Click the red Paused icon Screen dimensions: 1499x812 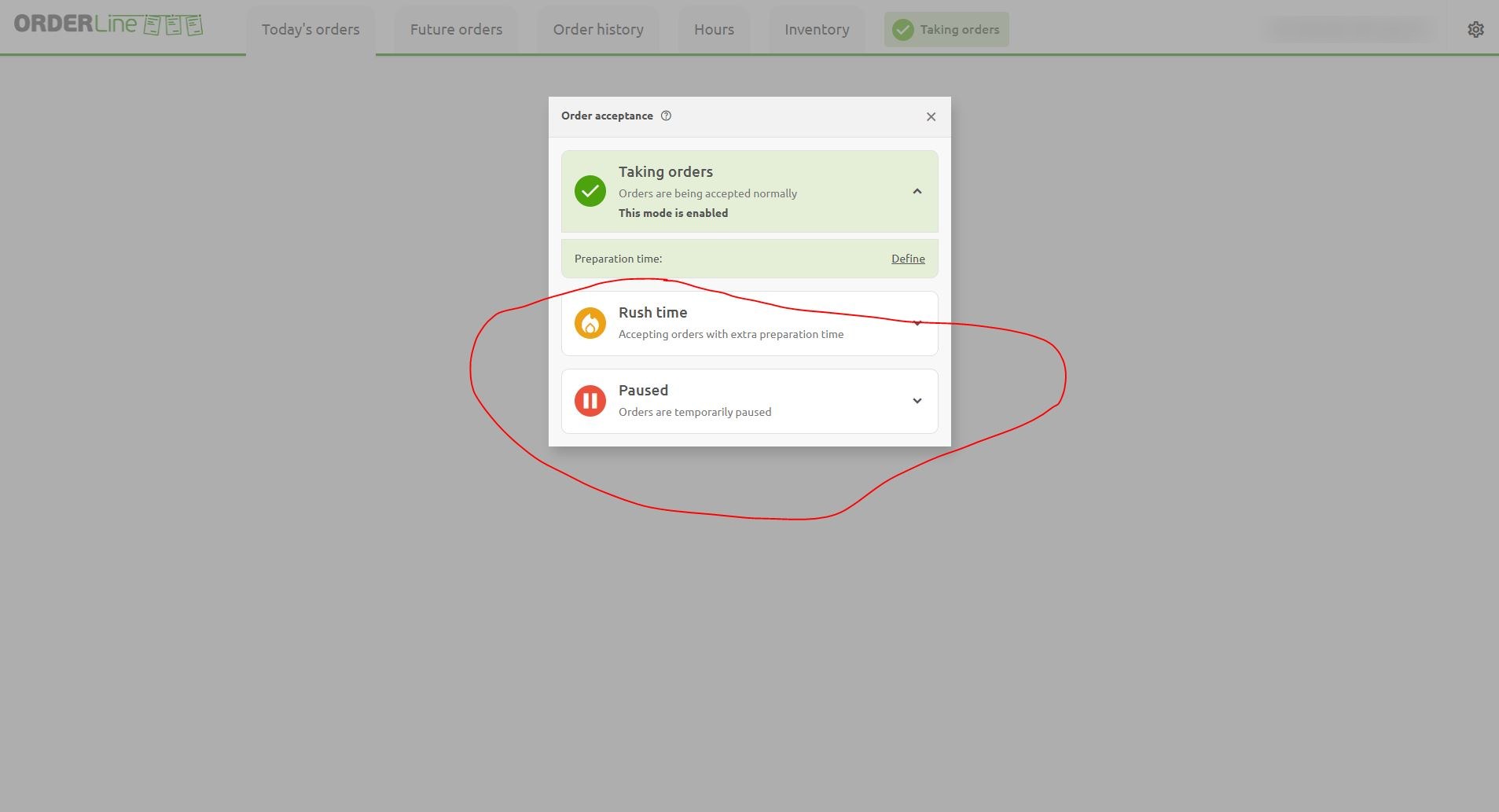click(590, 401)
